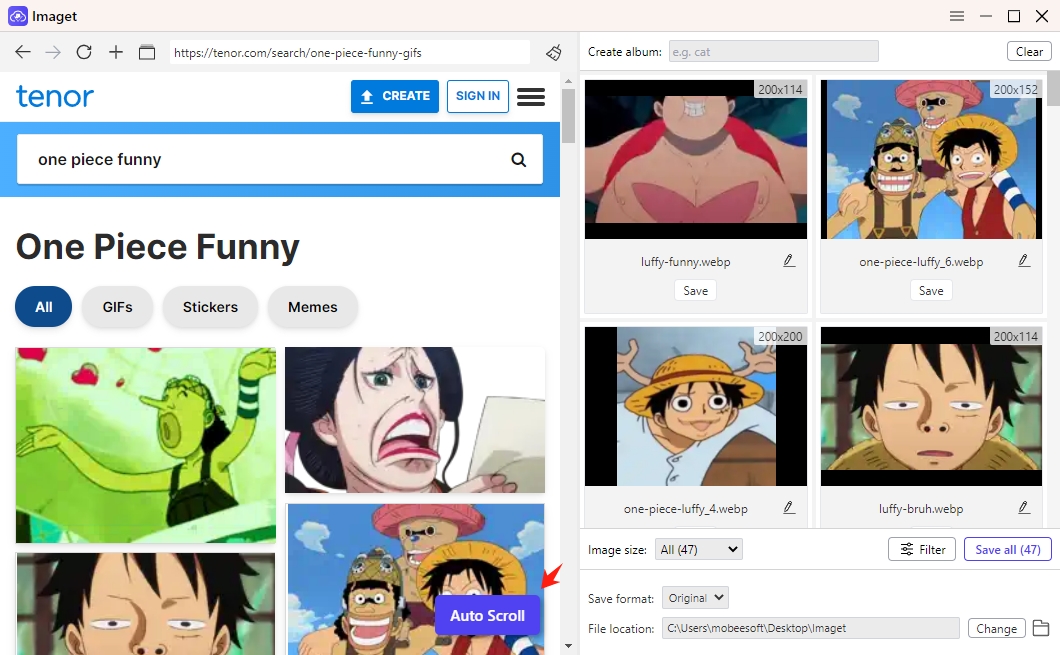Open the green singing Usopp GIF on tenor
Image resolution: width=1060 pixels, height=655 pixels.
coord(146,445)
